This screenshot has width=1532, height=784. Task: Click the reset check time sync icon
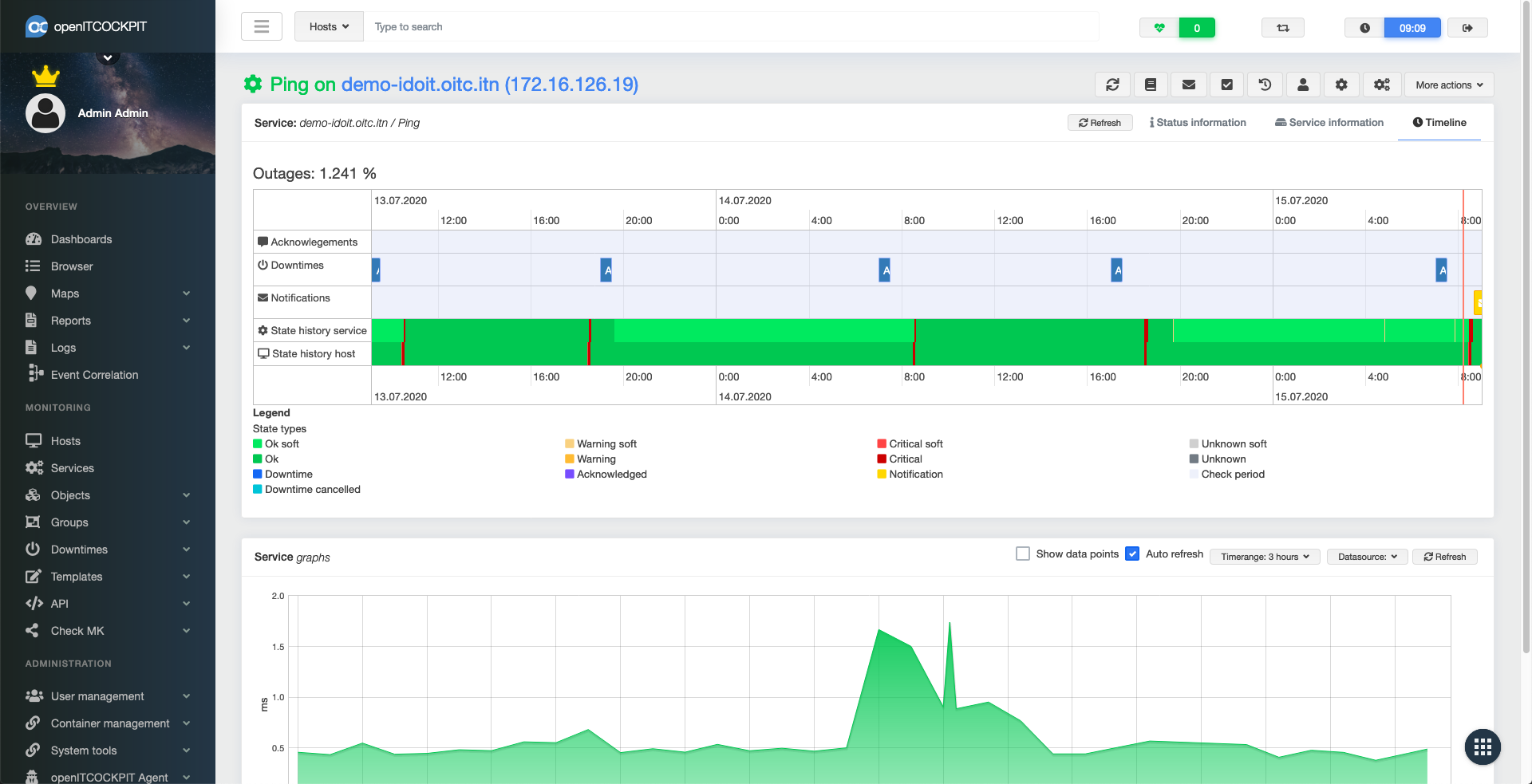(x=1112, y=85)
